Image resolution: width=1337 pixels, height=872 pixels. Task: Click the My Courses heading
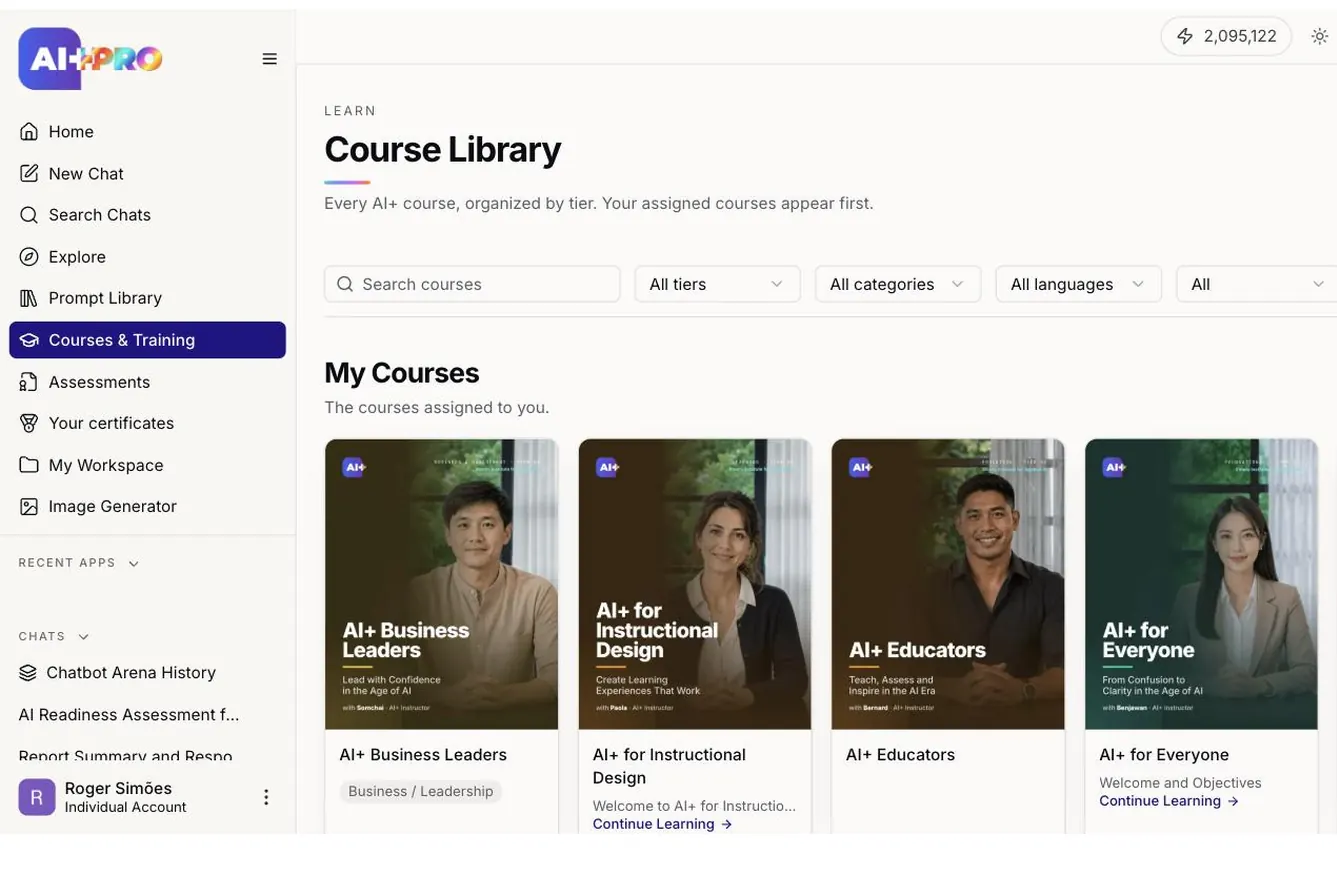pyautogui.click(x=402, y=372)
